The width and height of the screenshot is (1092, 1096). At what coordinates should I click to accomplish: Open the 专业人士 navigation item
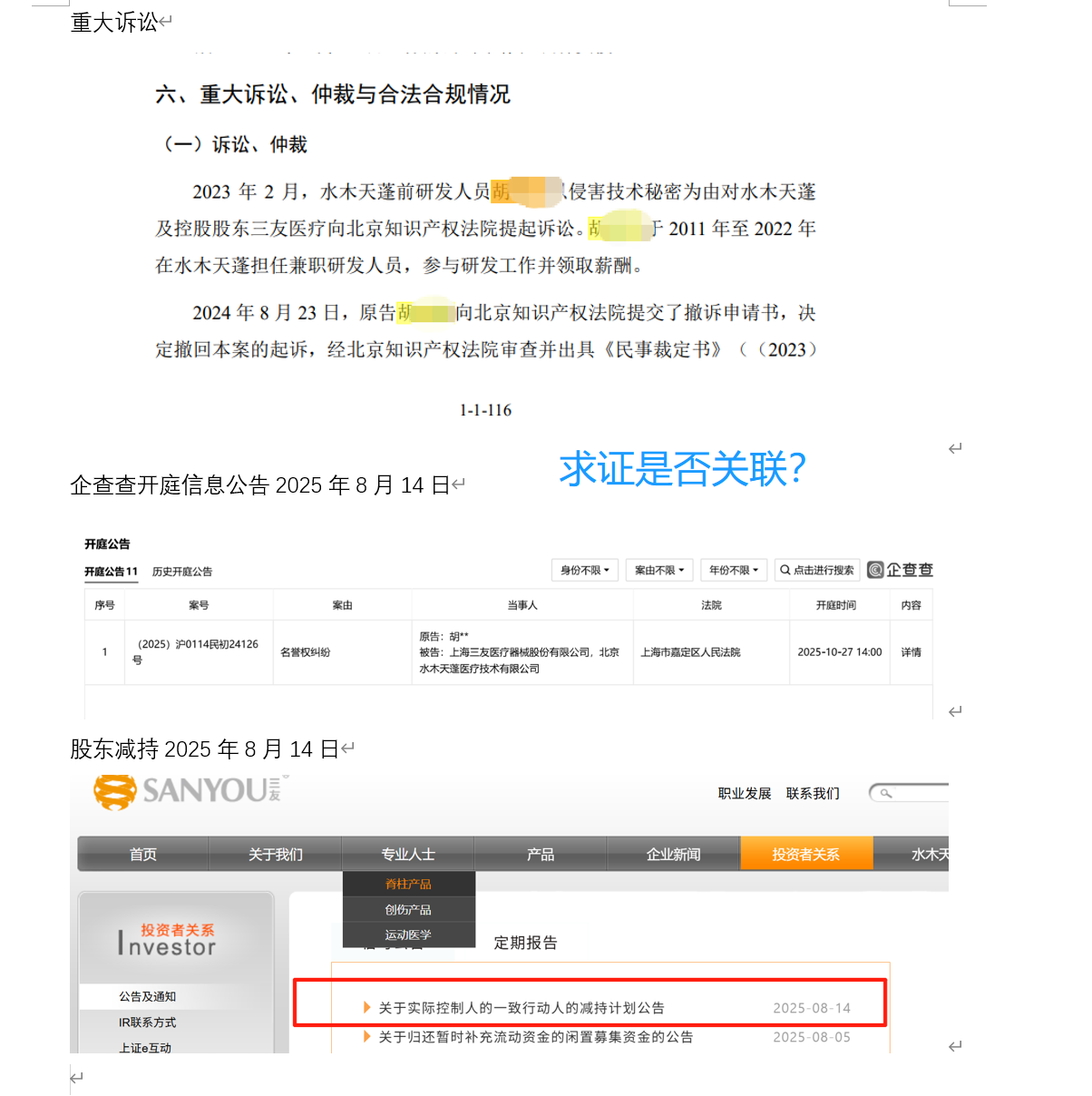tap(408, 854)
